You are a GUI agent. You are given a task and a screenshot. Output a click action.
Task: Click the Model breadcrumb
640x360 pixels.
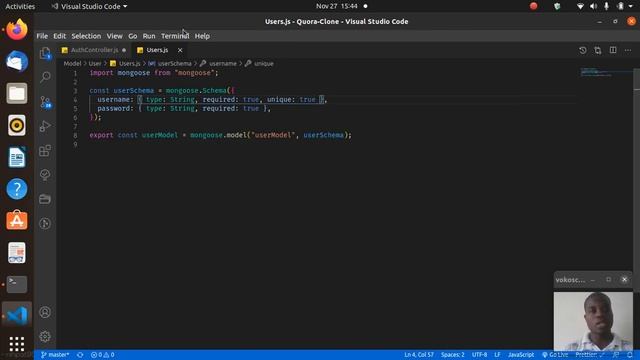point(72,64)
